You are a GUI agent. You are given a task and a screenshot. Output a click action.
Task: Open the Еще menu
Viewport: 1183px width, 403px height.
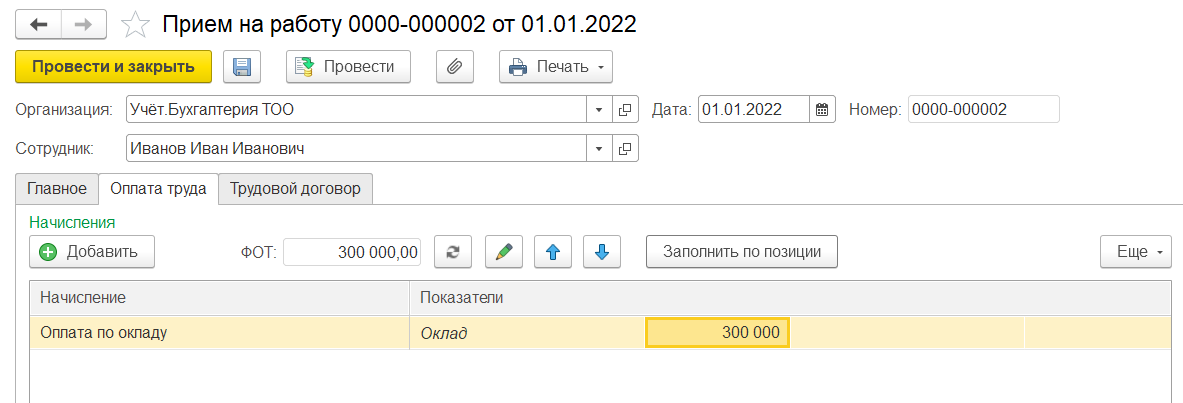coord(1136,252)
